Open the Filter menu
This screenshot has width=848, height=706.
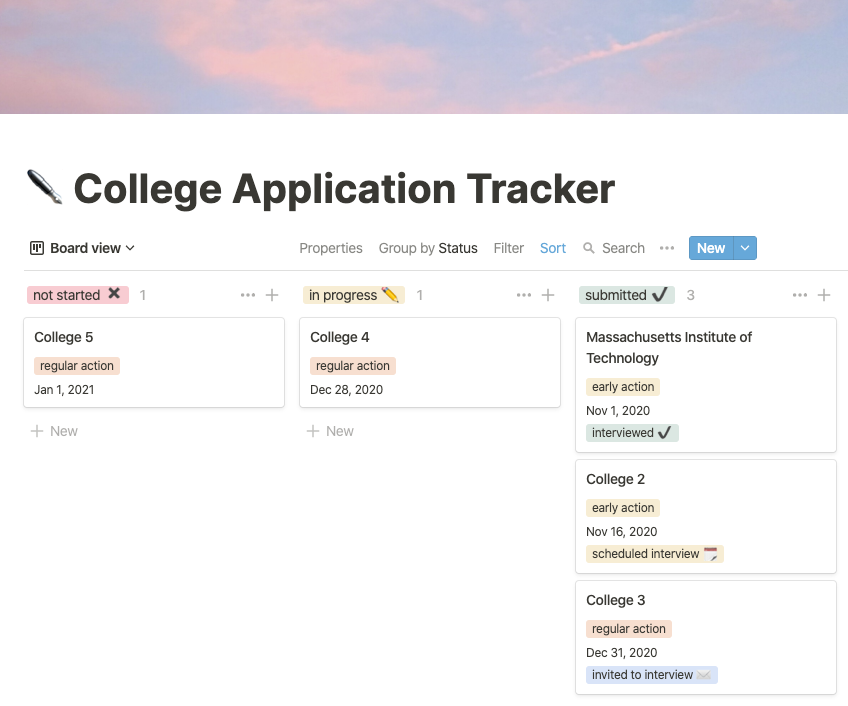pyautogui.click(x=508, y=248)
